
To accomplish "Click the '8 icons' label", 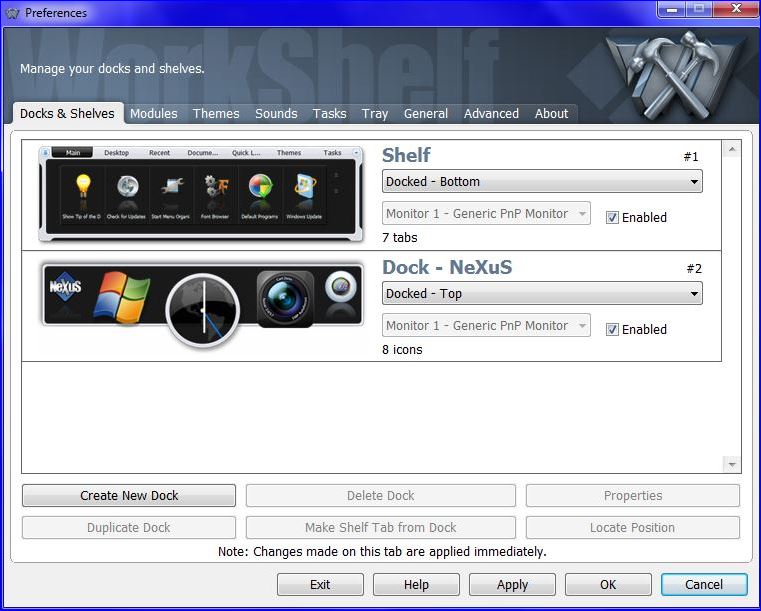I will tap(402, 349).
